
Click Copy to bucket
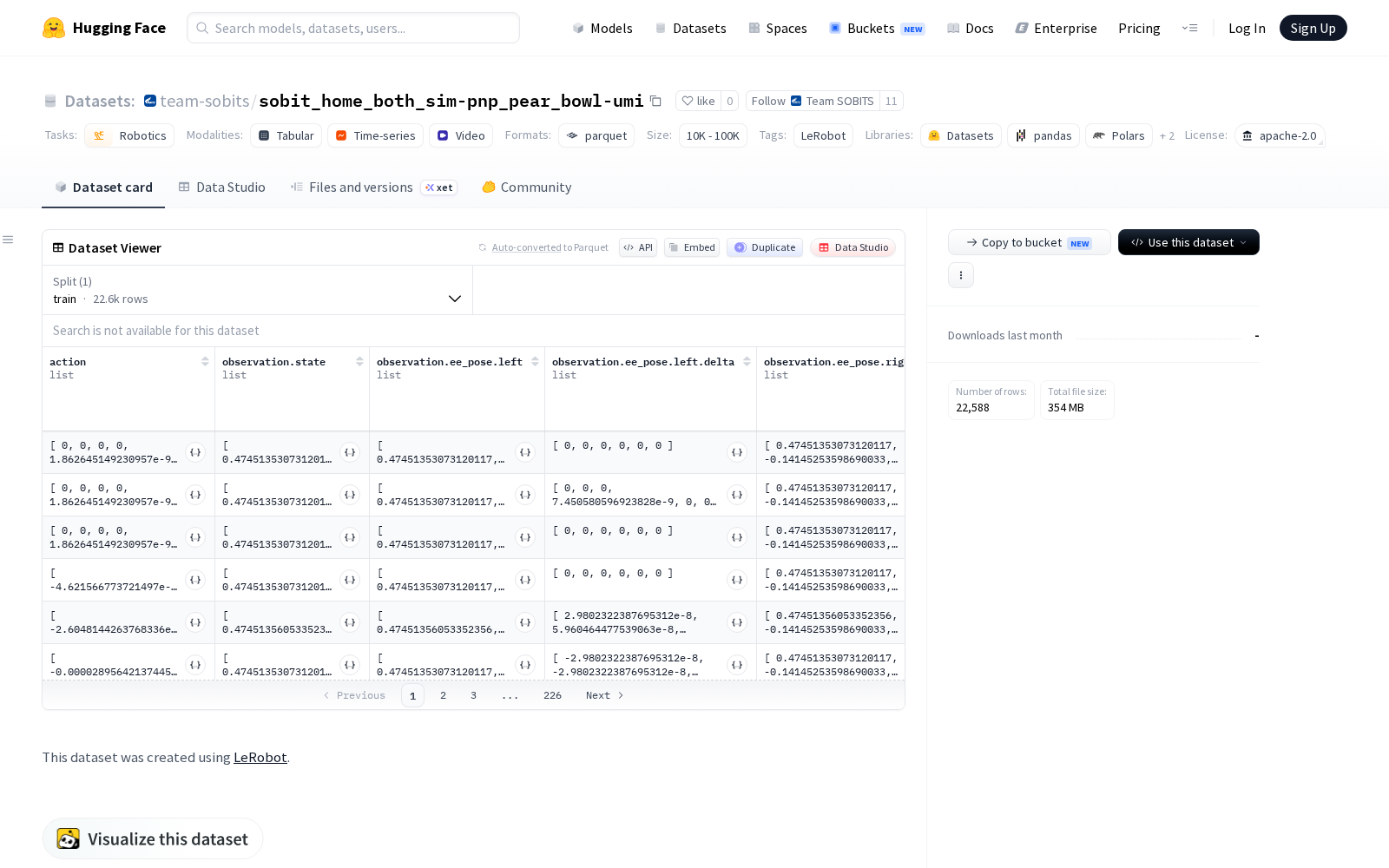tap(1030, 242)
